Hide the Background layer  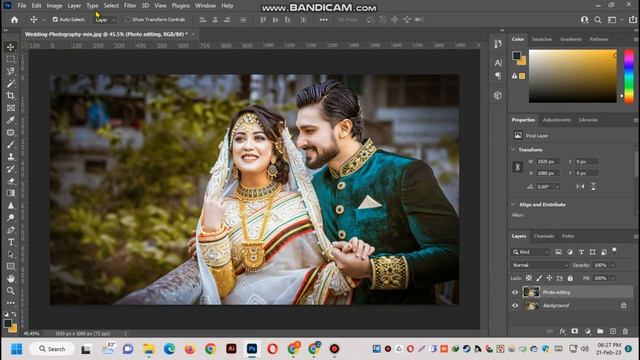coord(515,306)
